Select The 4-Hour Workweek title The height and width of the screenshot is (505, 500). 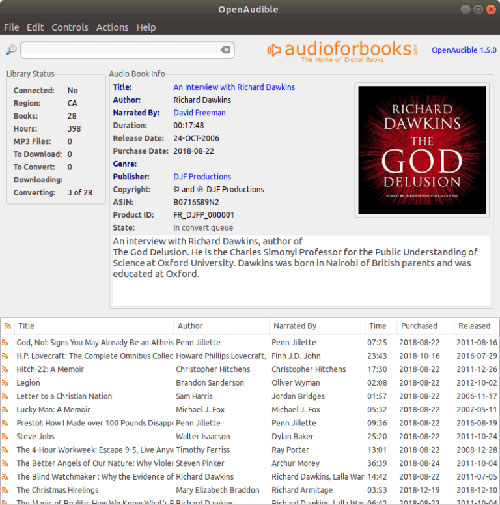point(95,450)
